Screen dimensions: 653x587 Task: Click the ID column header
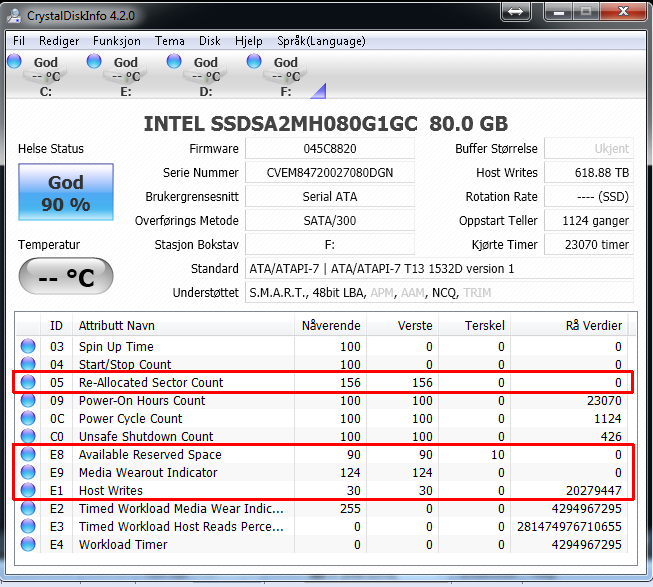(56, 326)
